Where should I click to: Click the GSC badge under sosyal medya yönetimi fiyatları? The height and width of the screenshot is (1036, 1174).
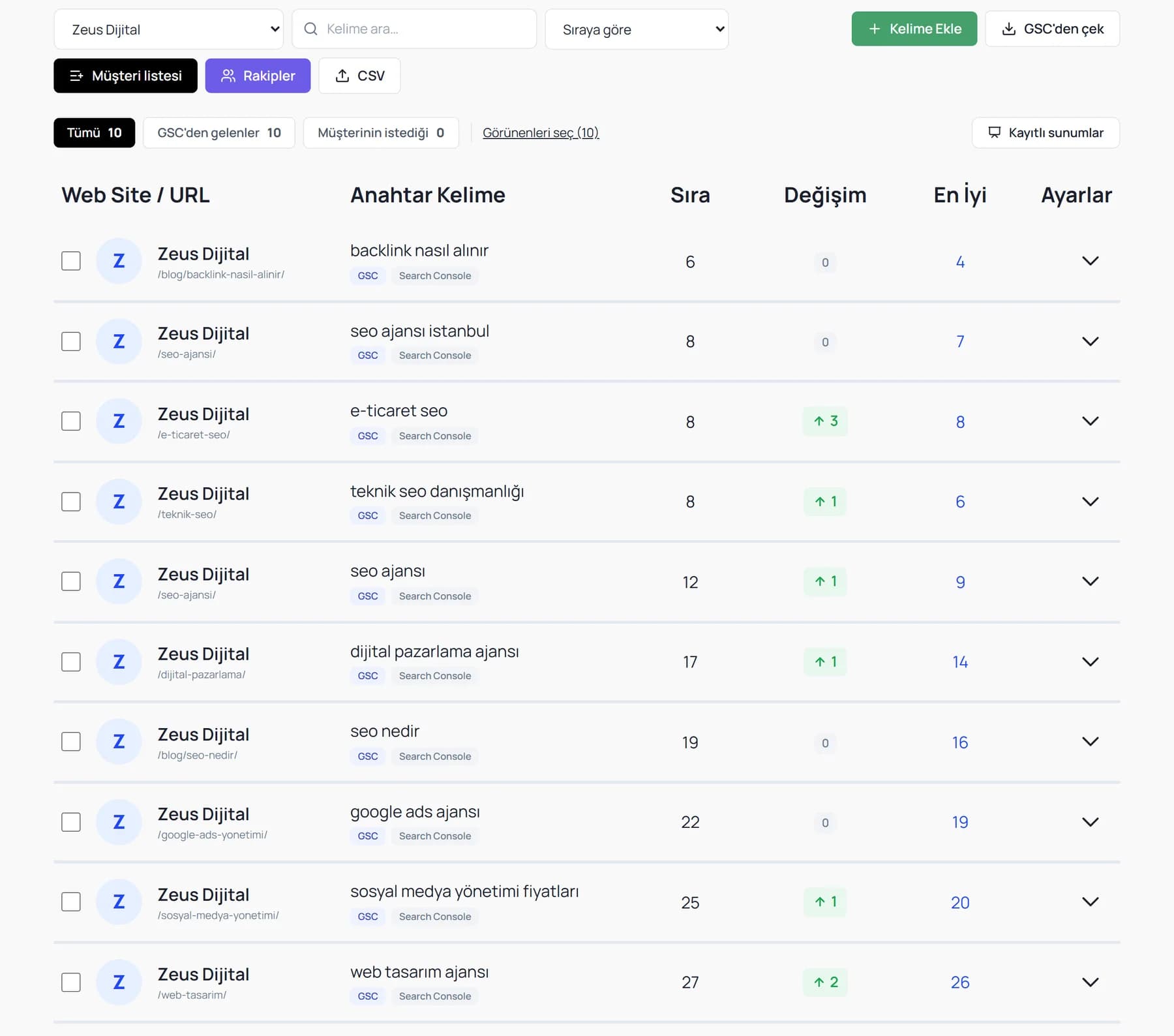tap(368, 917)
